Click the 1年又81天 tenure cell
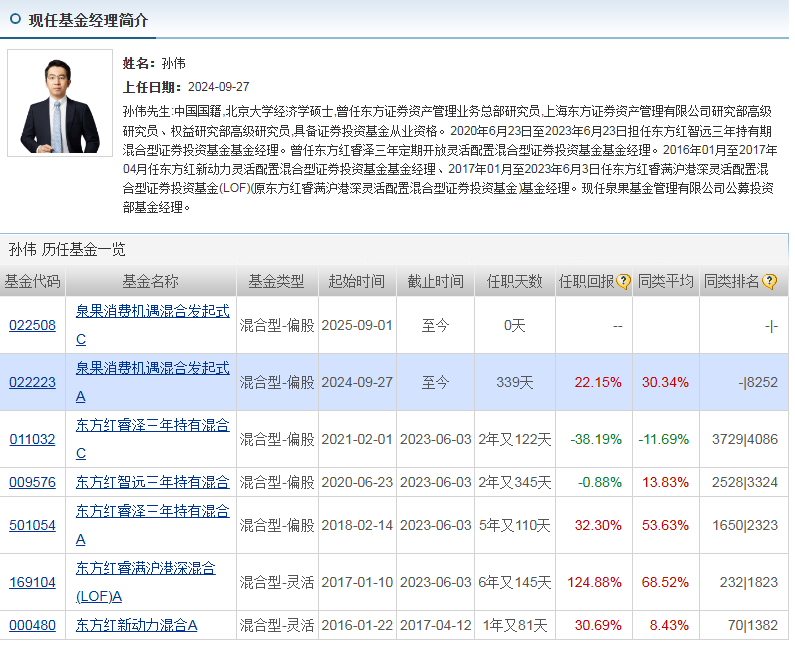Screen dimensions: 795x649 point(515,625)
